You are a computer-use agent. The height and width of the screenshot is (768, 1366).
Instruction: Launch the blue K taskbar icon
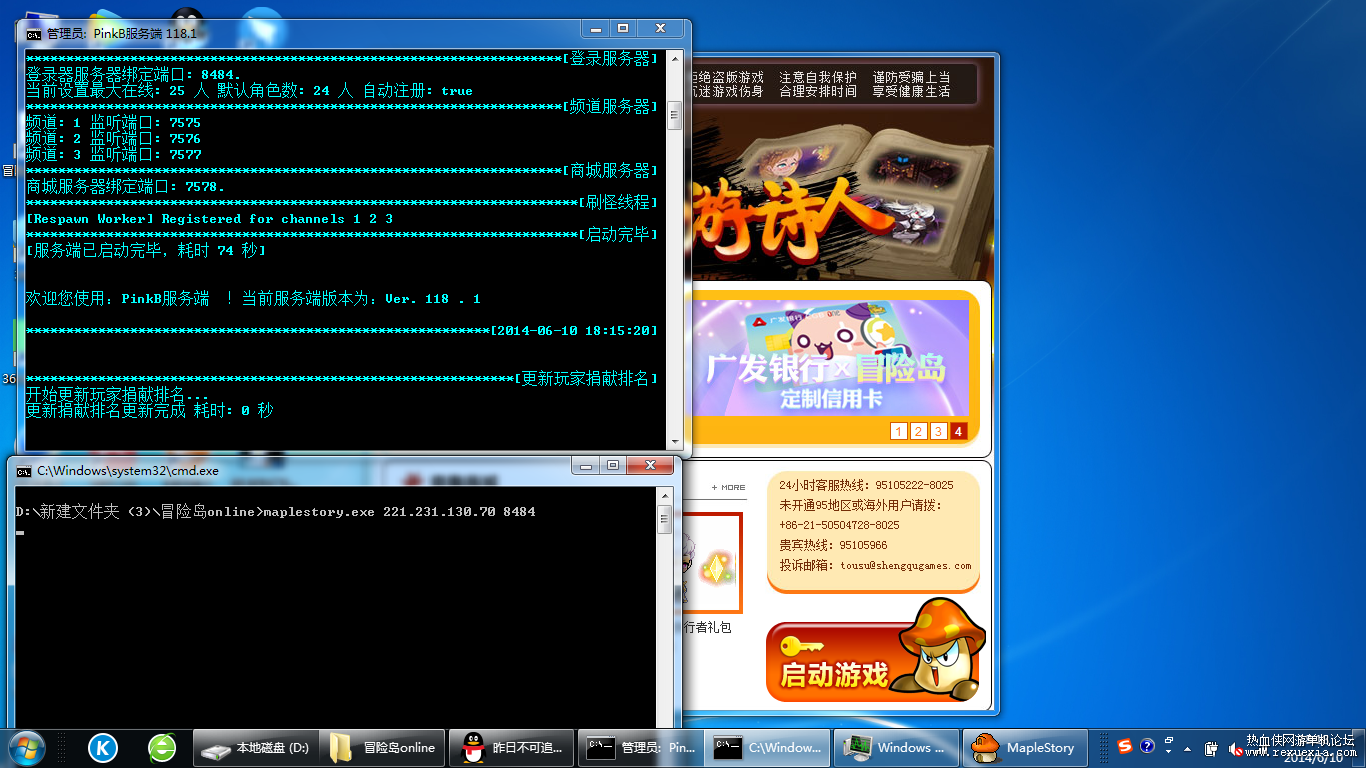pyautogui.click(x=103, y=747)
